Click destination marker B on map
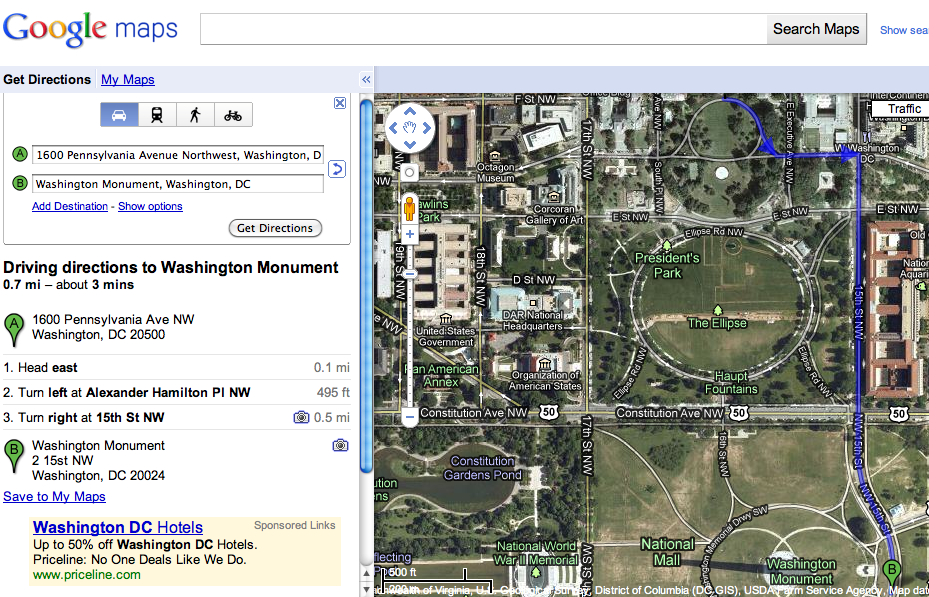Screen dimensions: 929x597 coord(891,574)
